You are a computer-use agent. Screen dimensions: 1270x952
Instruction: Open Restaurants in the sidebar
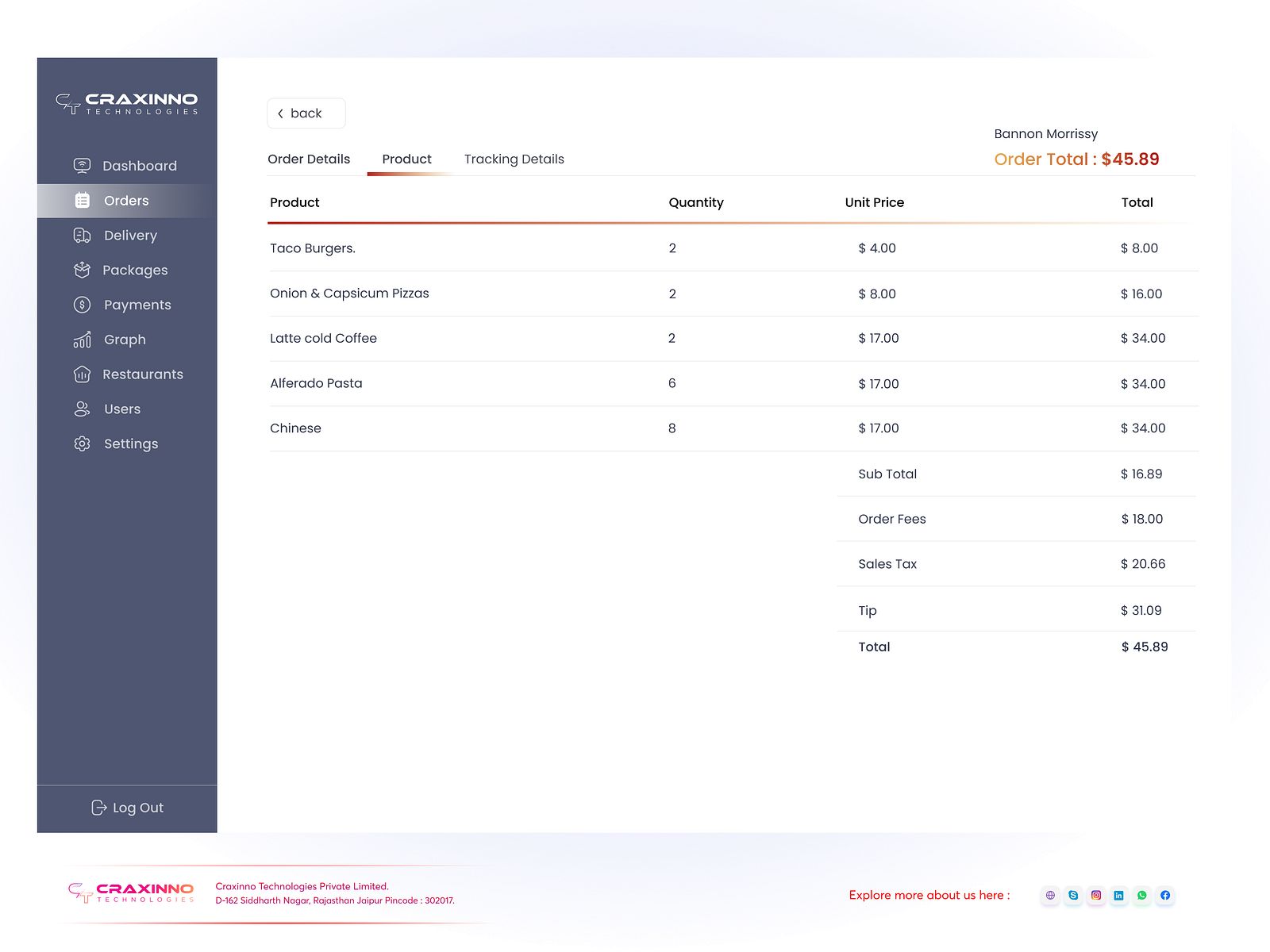click(127, 374)
